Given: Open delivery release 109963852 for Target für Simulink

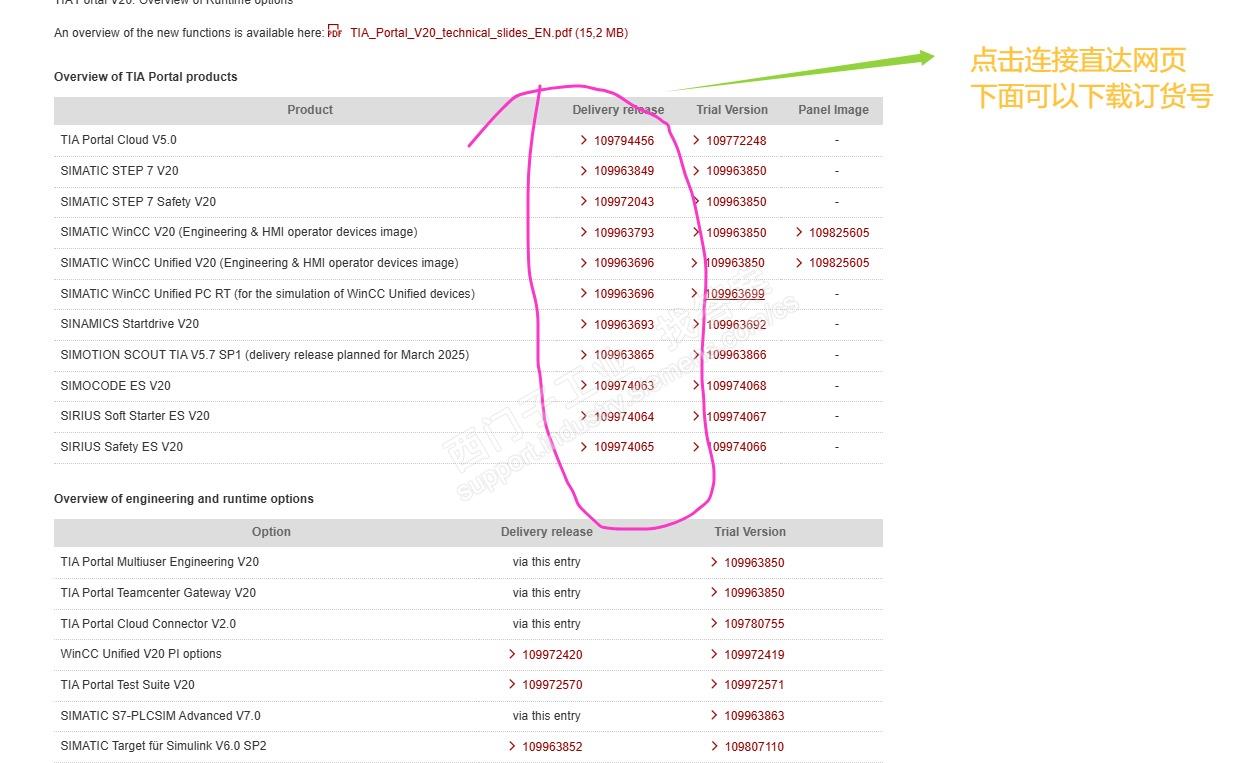Looking at the screenshot, I should tap(552, 747).
